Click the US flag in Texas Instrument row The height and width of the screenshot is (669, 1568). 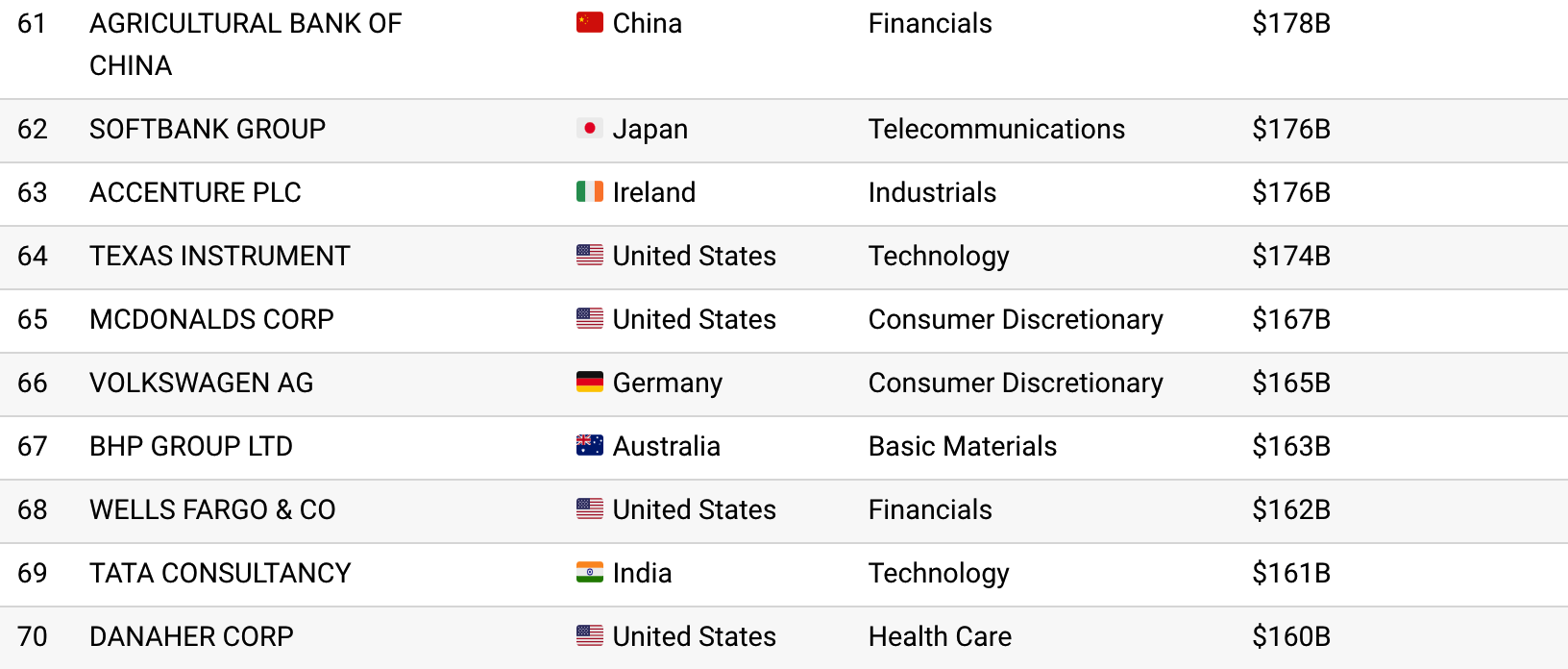click(589, 256)
